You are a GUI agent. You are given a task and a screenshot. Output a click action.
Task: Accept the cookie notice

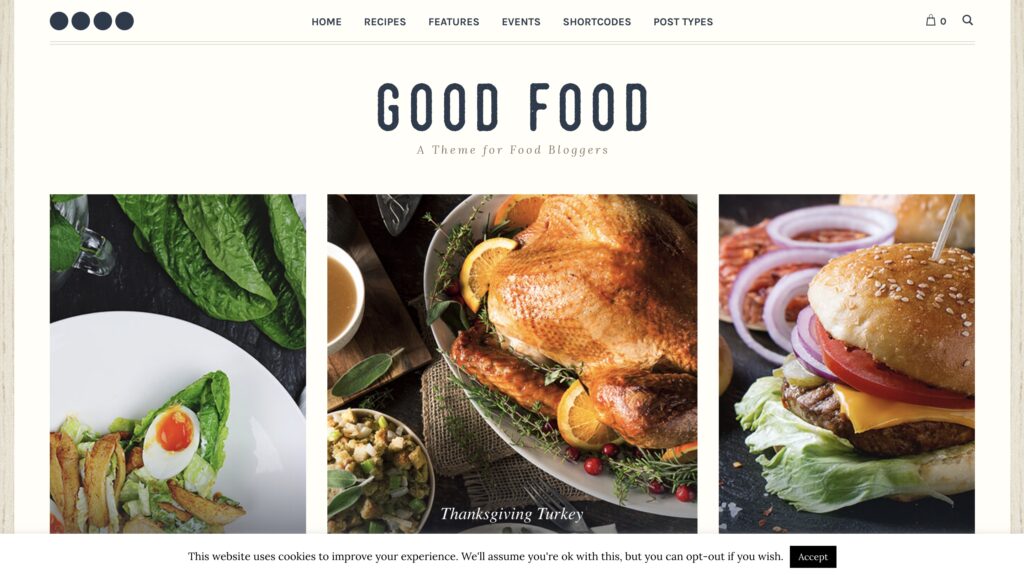[812, 557]
